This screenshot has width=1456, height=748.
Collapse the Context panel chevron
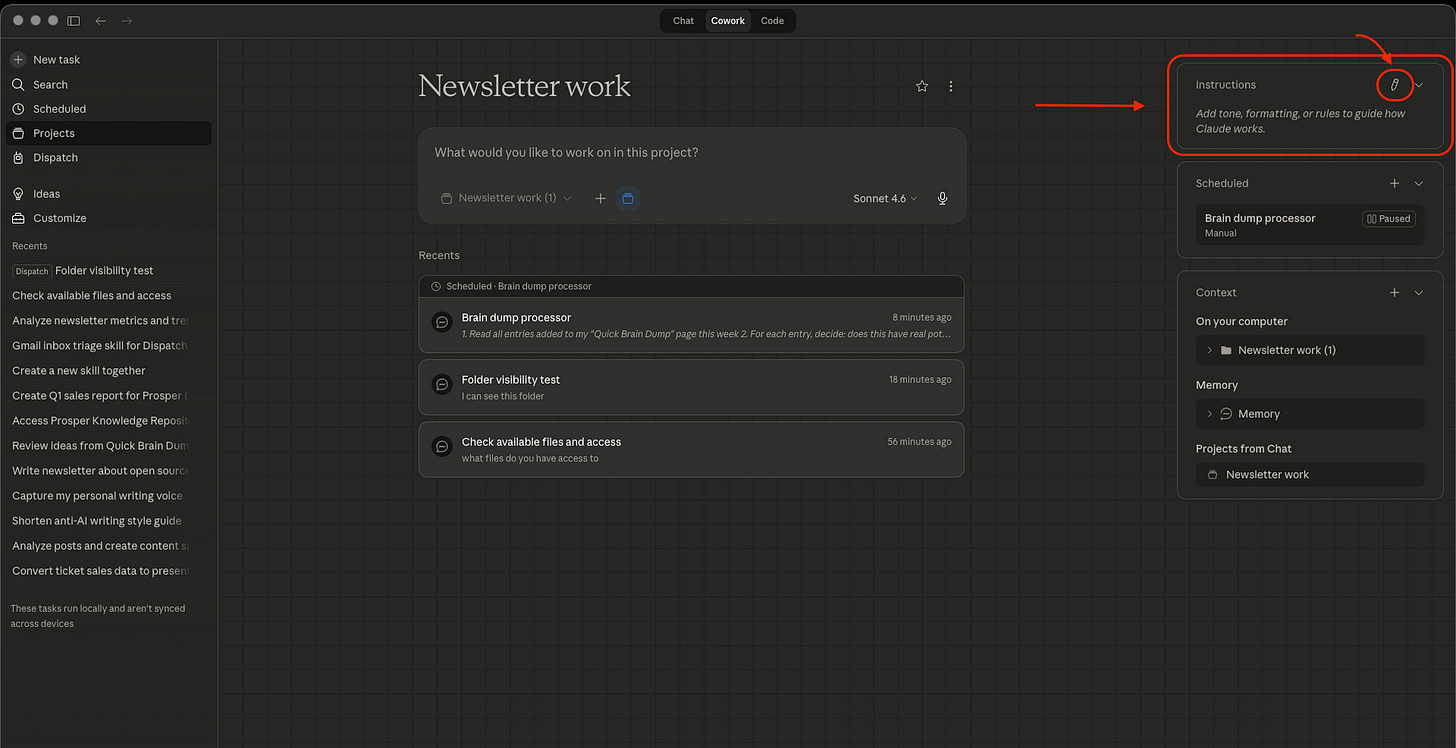coord(1419,293)
